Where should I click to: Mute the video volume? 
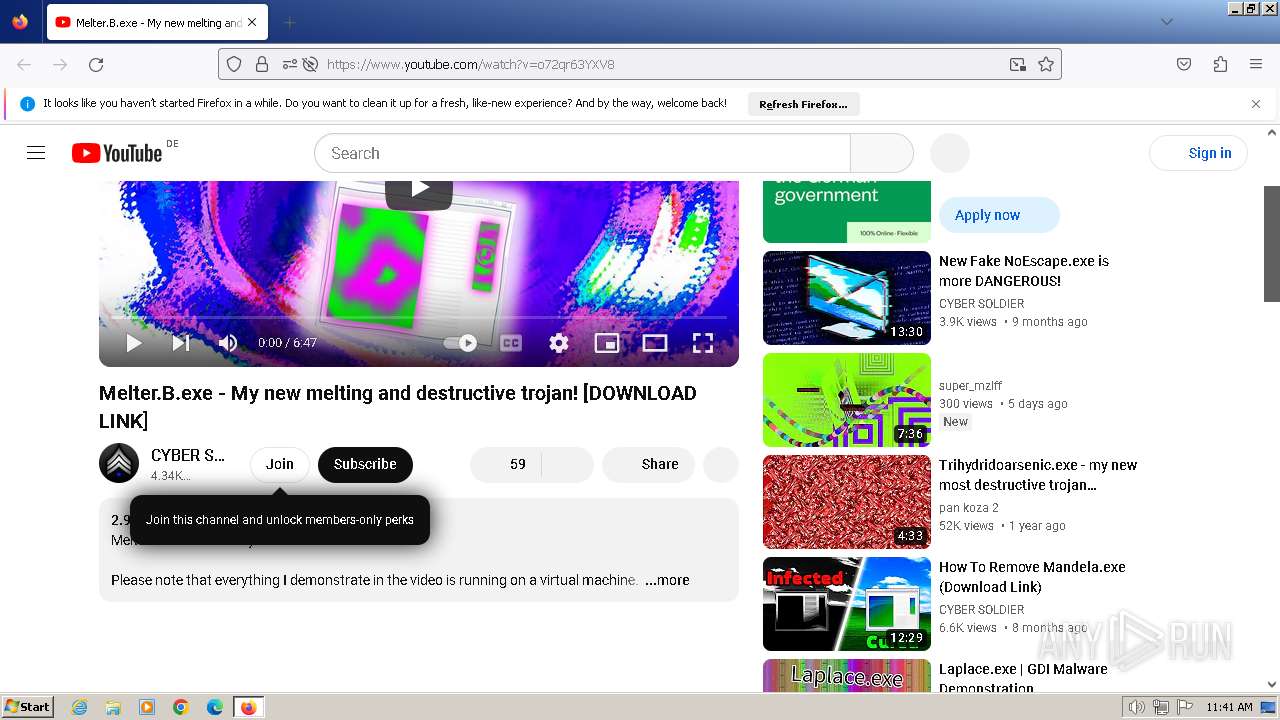point(228,343)
